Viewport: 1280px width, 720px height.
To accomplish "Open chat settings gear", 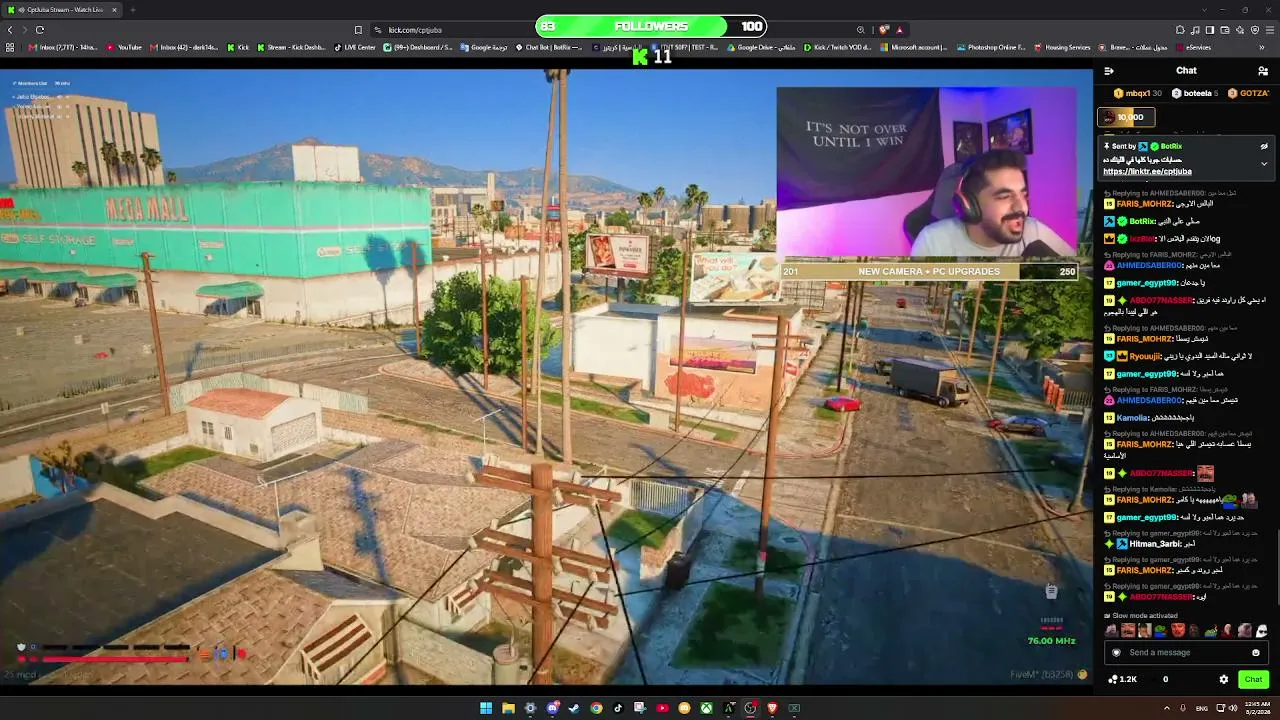I will (x=1223, y=680).
